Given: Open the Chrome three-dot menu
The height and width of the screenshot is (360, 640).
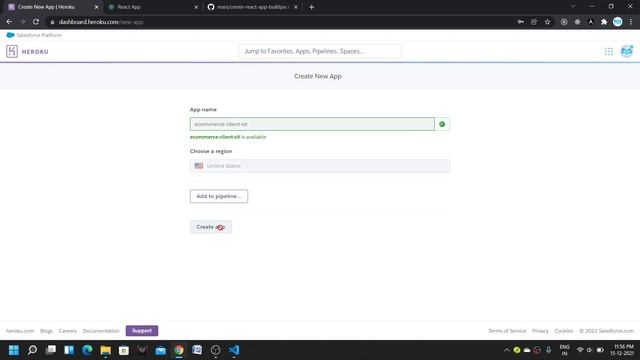Looking at the screenshot, I should [x=631, y=22].
